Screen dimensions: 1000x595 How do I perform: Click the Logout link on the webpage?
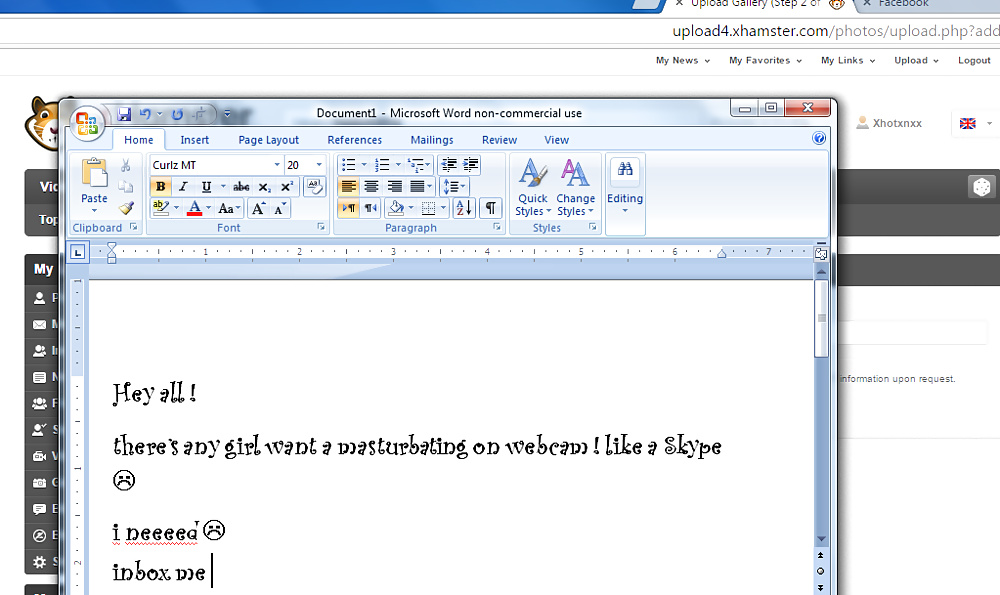[x=974, y=60]
